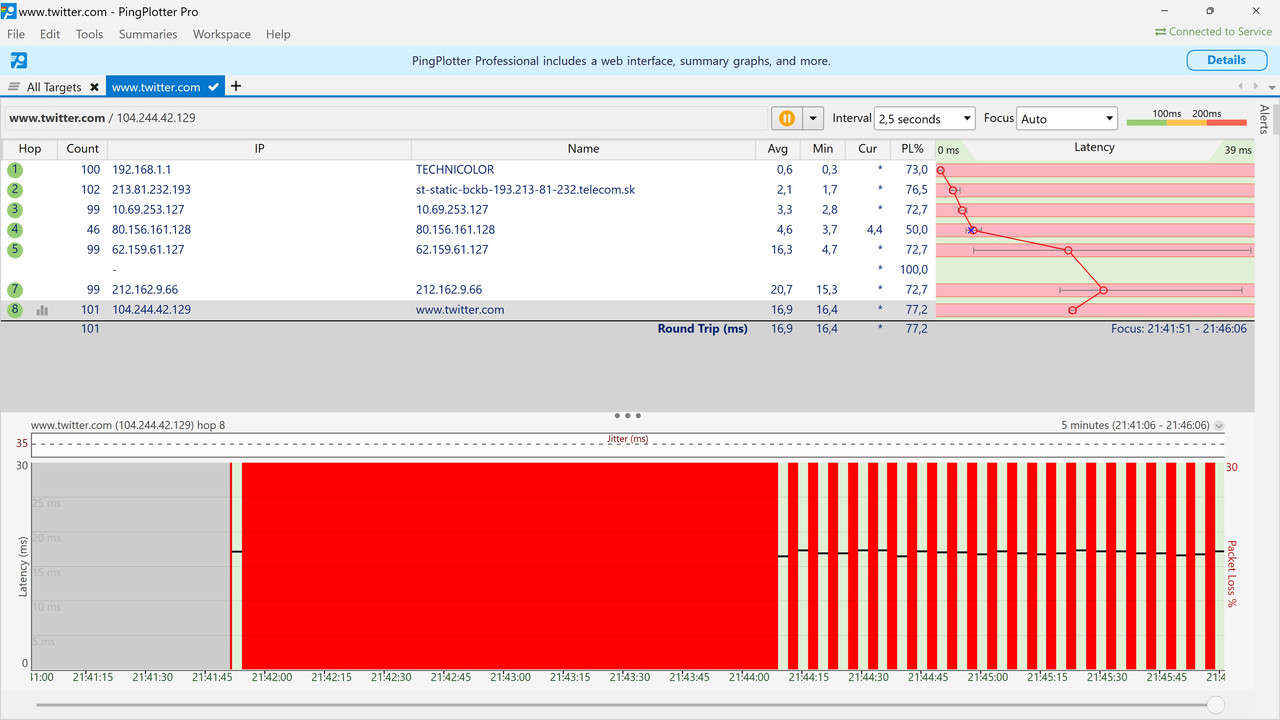This screenshot has width=1280, height=720.
Task: Select hop 2 green circle icon
Action: point(15,190)
